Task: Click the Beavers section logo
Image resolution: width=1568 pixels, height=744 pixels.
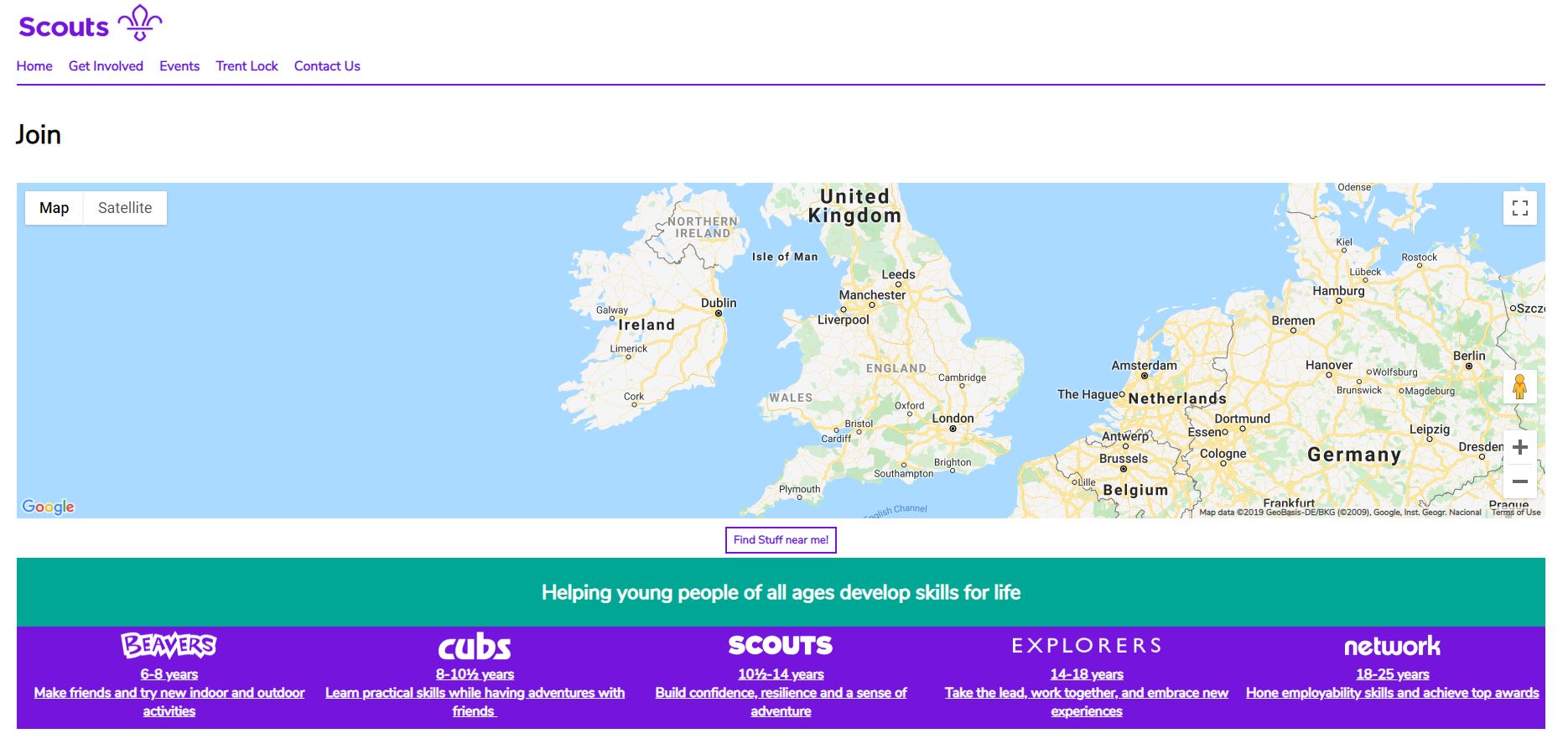Action: click(x=169, y=645)
